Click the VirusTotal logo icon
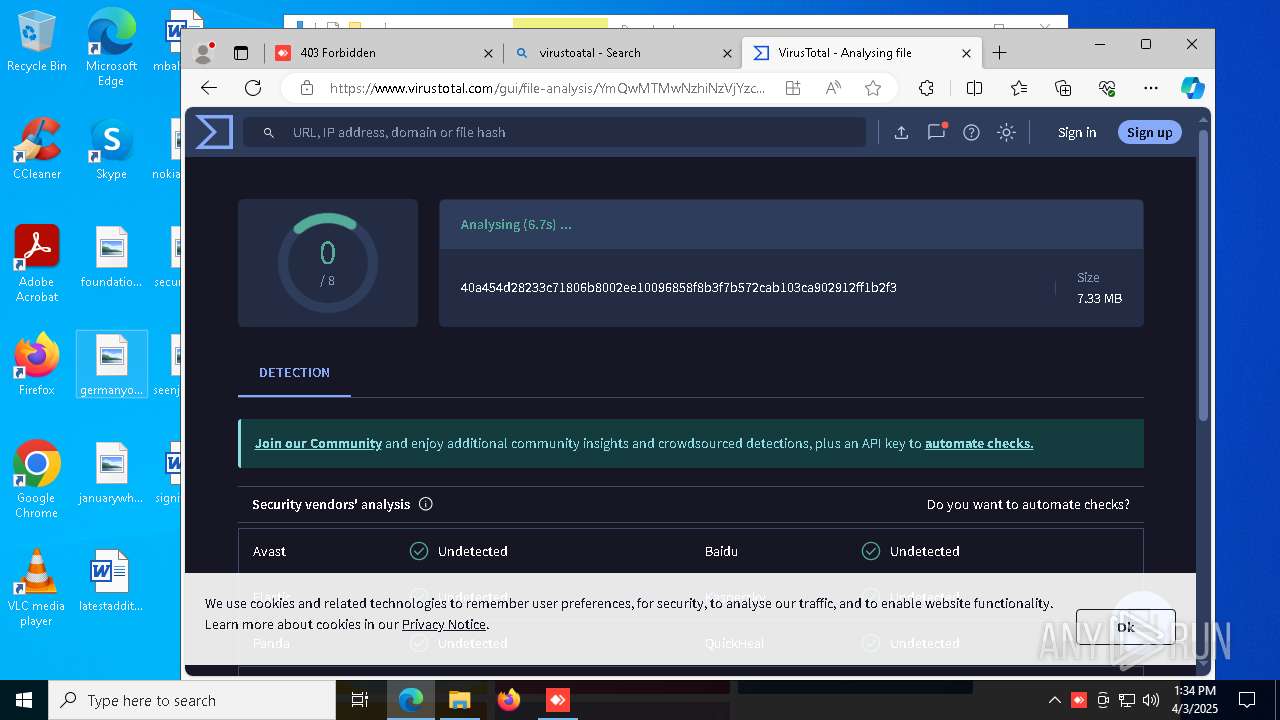This screenshot has height=720, width=1280. tap(214, 132)
